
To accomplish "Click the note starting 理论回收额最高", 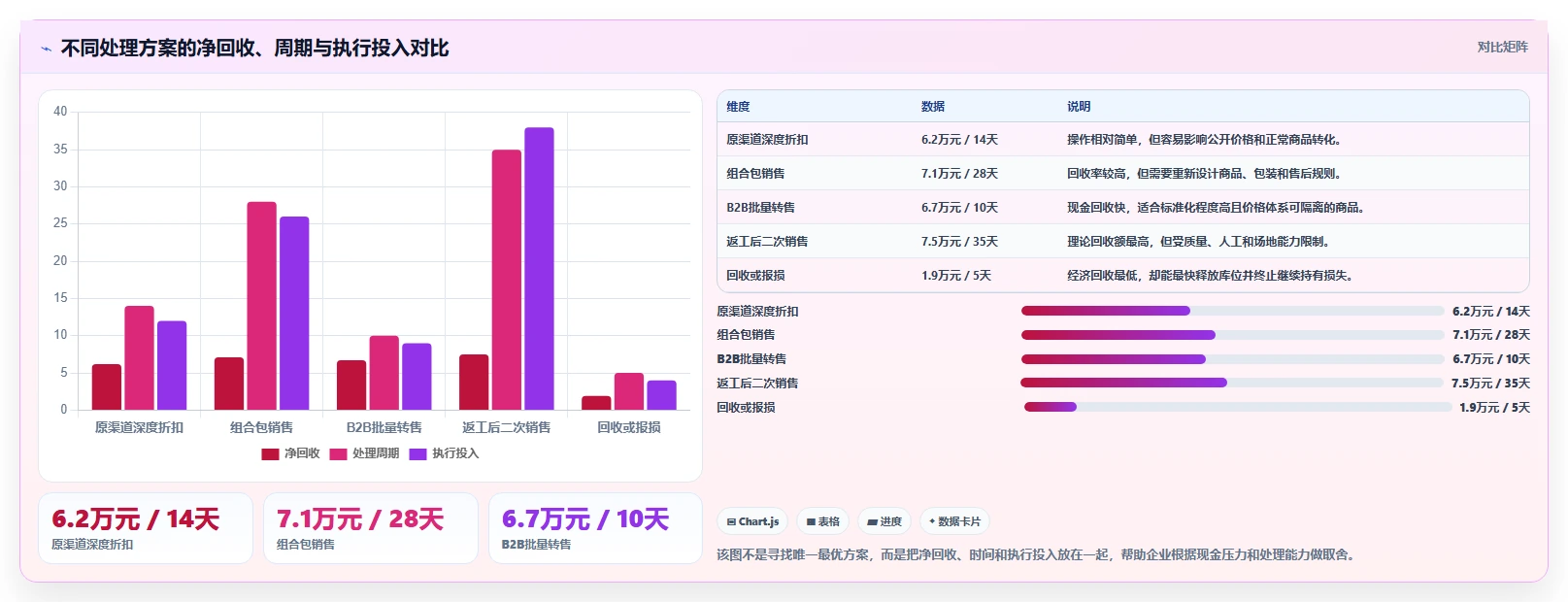I will 1201,242.
